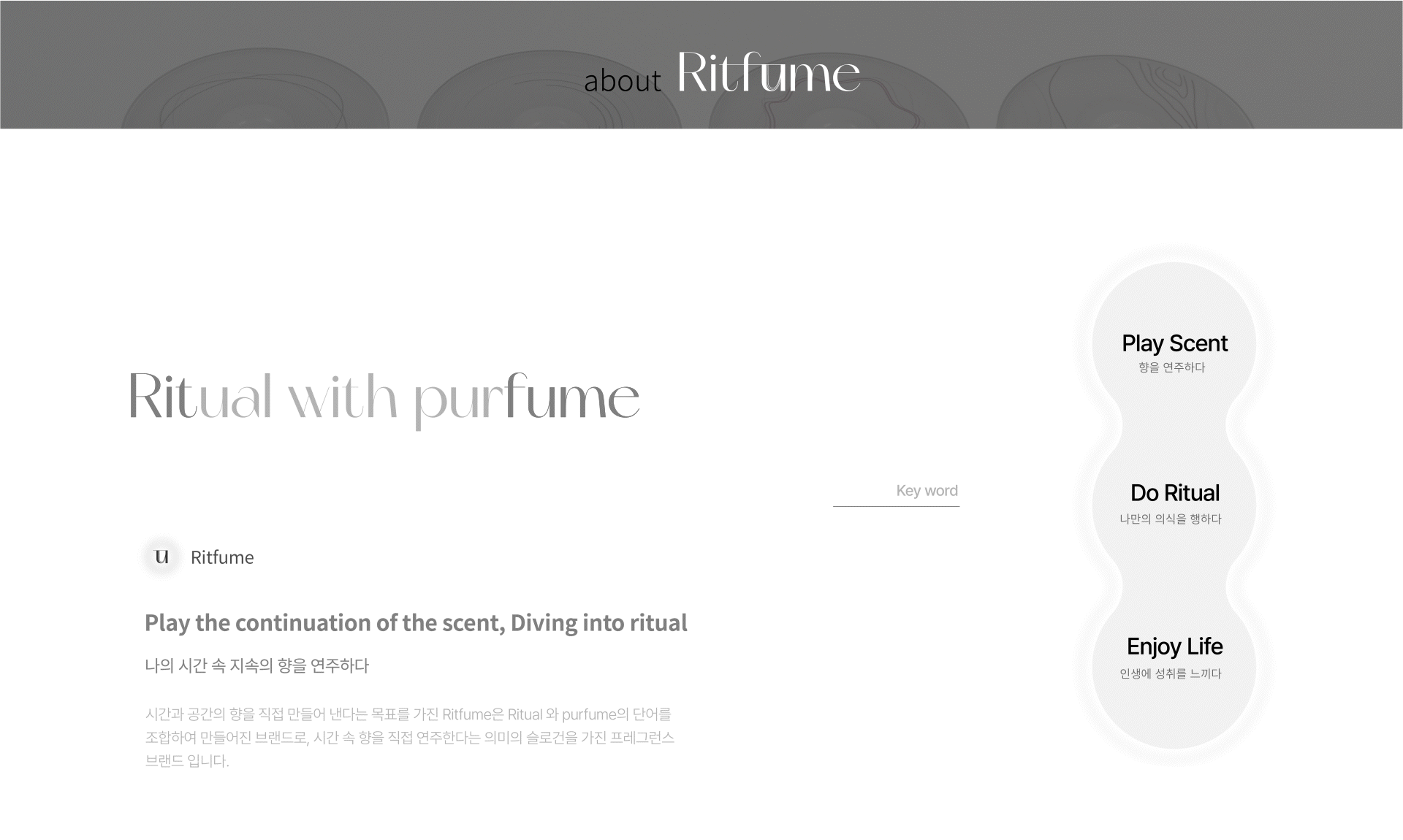
Task: Click '나만의 의식을 행하다' caption under Do Ritual
Action: click(x=1170, y=519)
